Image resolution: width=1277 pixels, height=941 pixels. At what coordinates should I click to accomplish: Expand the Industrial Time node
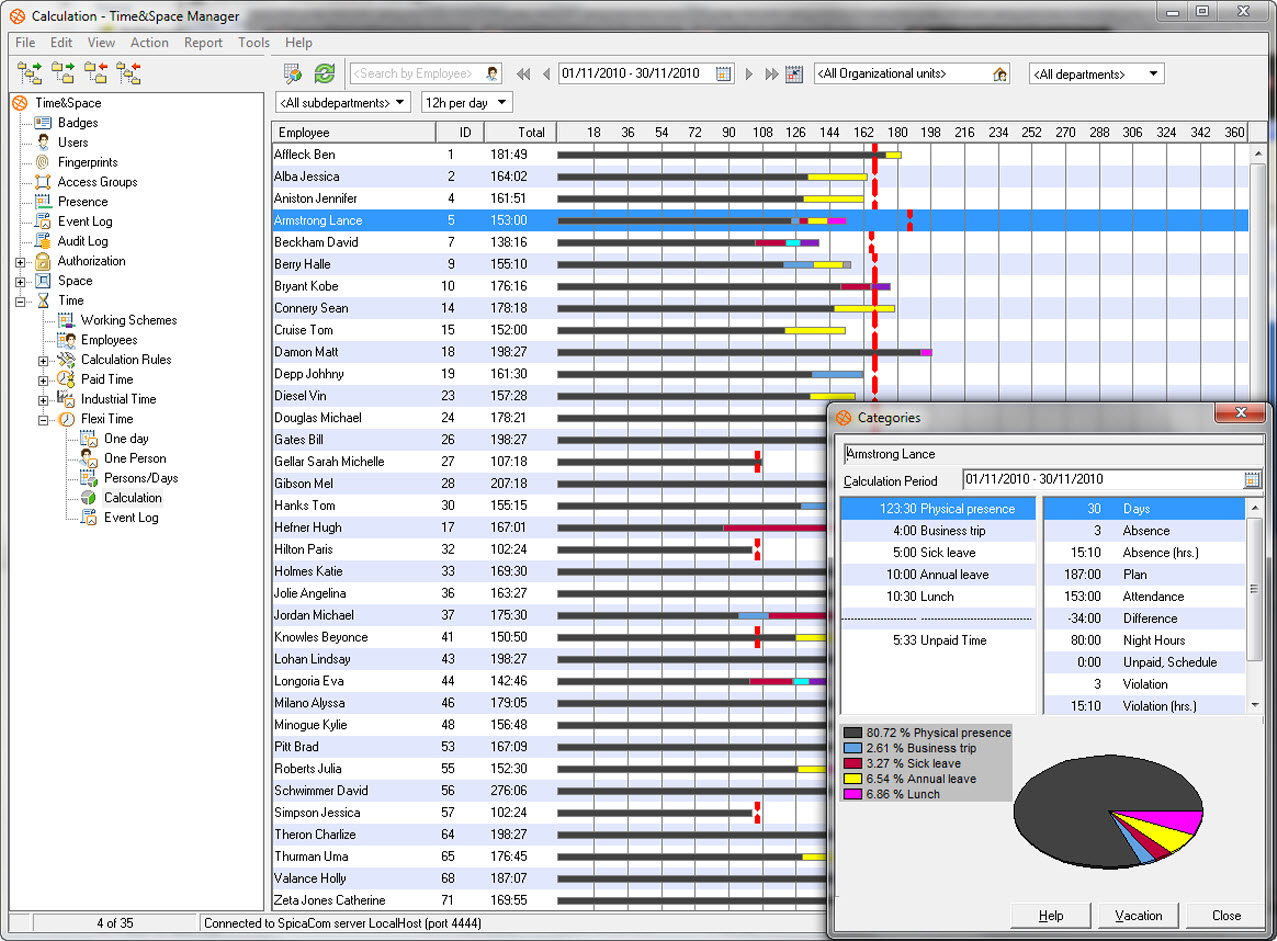(43, 400)
